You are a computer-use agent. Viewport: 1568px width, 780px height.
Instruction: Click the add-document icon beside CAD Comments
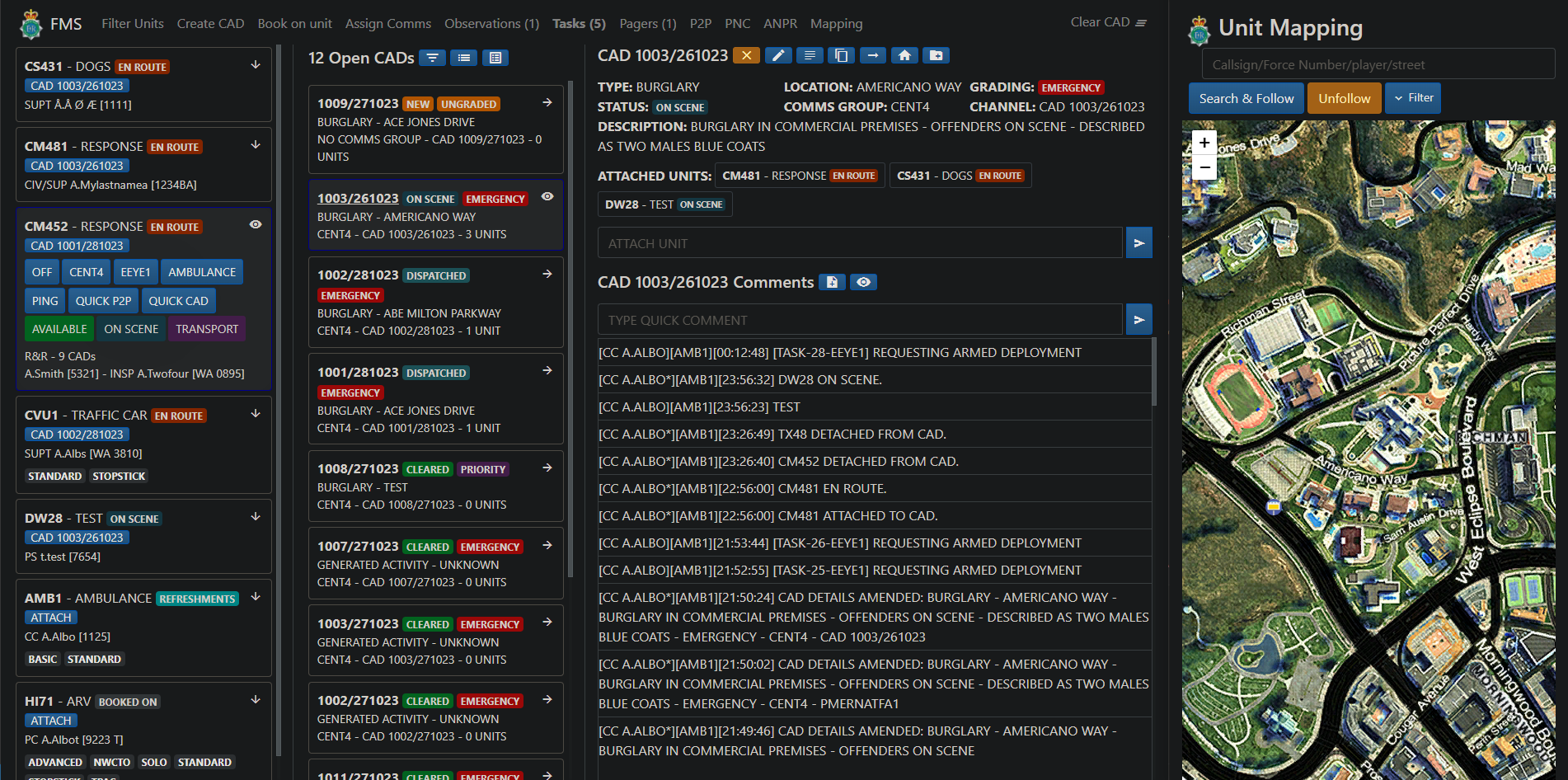832,282
